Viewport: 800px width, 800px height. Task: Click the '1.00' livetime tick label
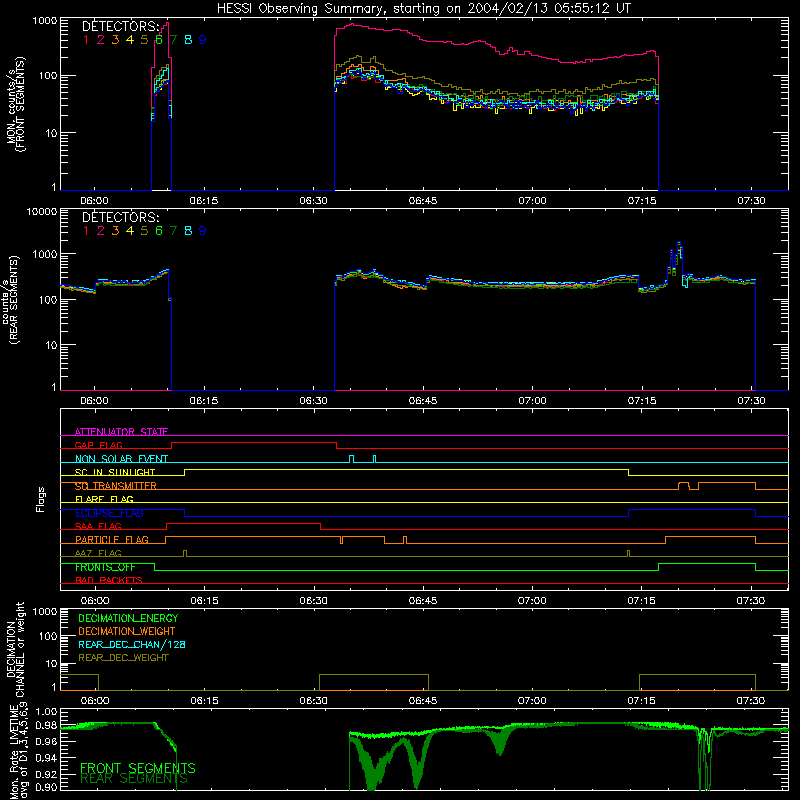(x=47, y=712)
